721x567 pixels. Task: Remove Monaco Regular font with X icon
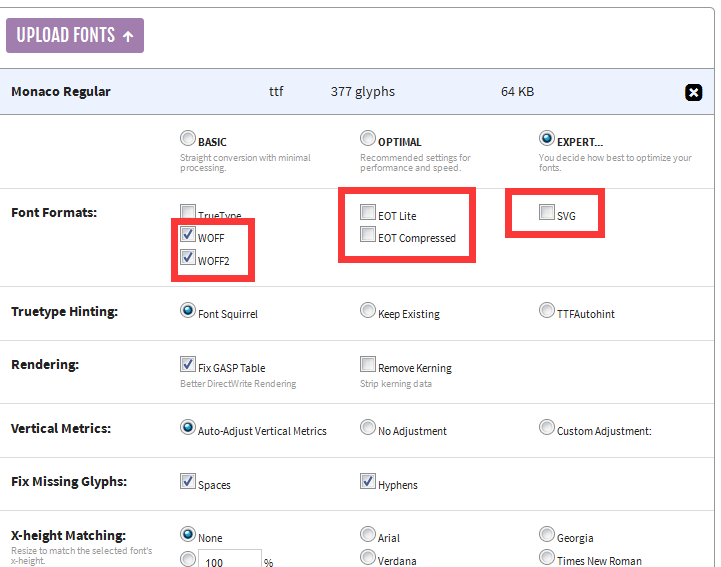pos(693,92)
